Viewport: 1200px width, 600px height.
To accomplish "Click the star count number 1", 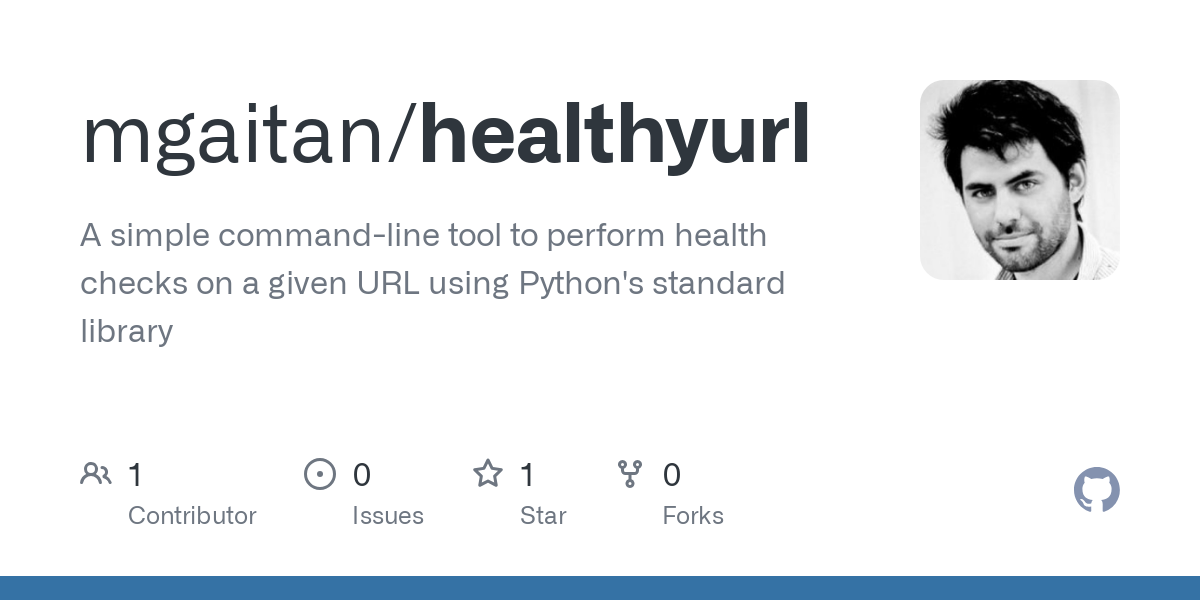I will (527, 475).
